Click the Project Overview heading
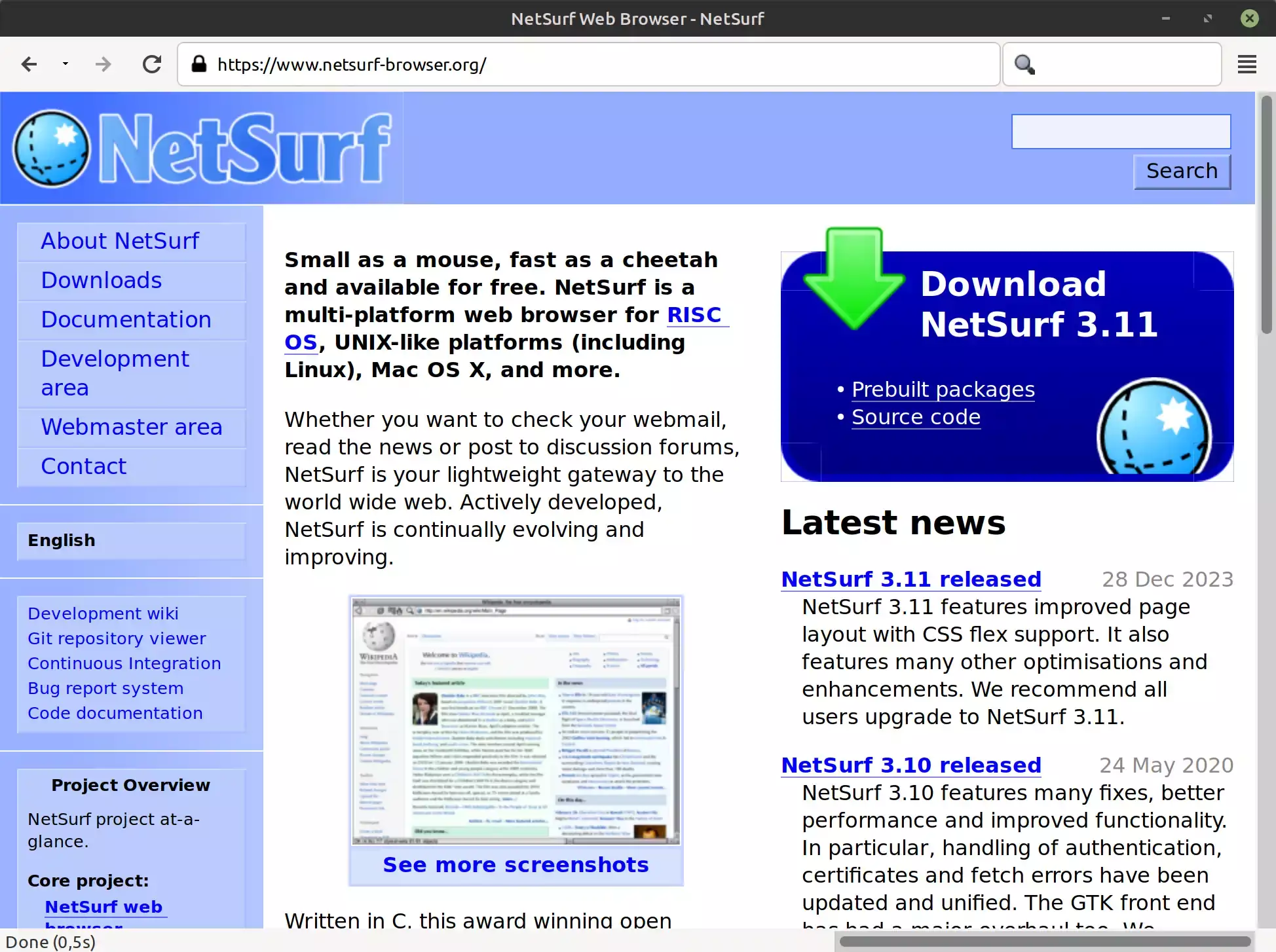 coord(131,785)
